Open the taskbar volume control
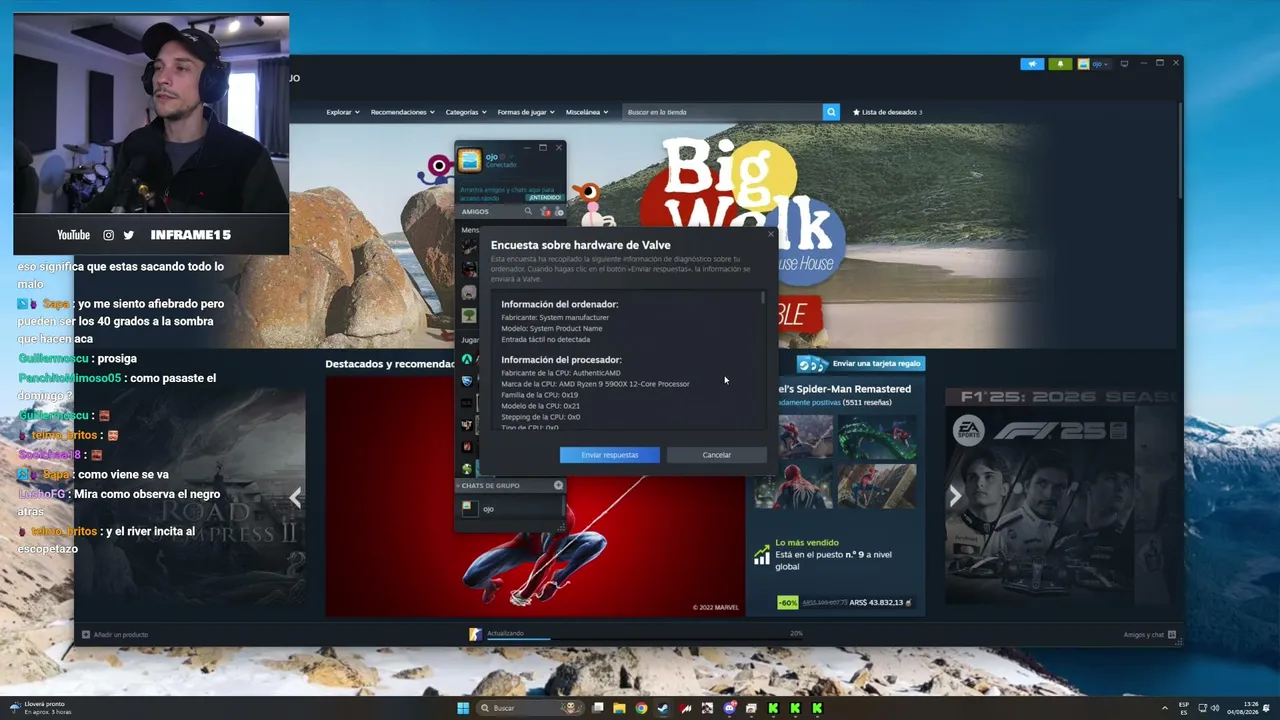The width and height of the screenshot is (1280, 720). click(1215, 708)
